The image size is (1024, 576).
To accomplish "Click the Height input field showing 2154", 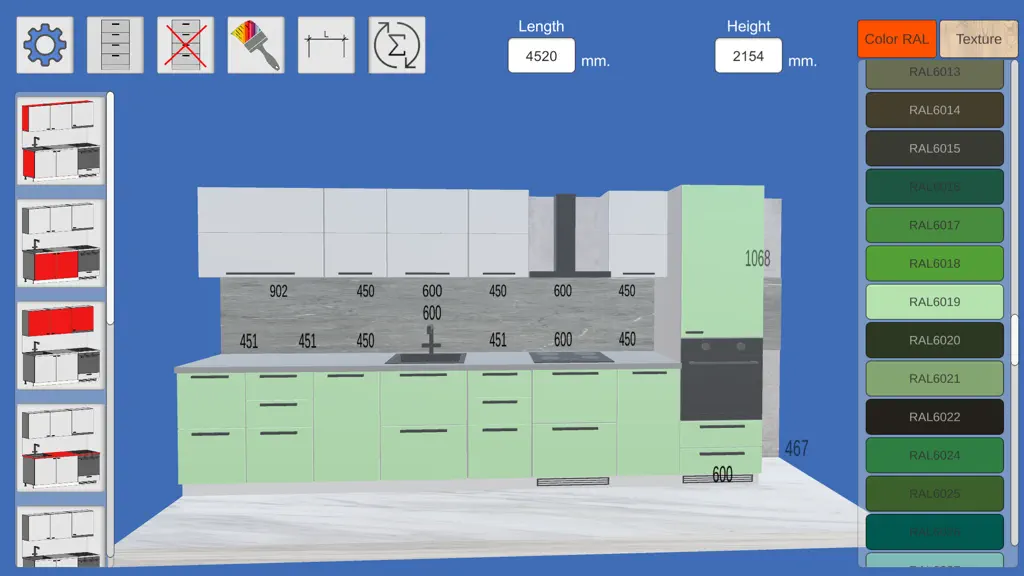I will [748, 56].
